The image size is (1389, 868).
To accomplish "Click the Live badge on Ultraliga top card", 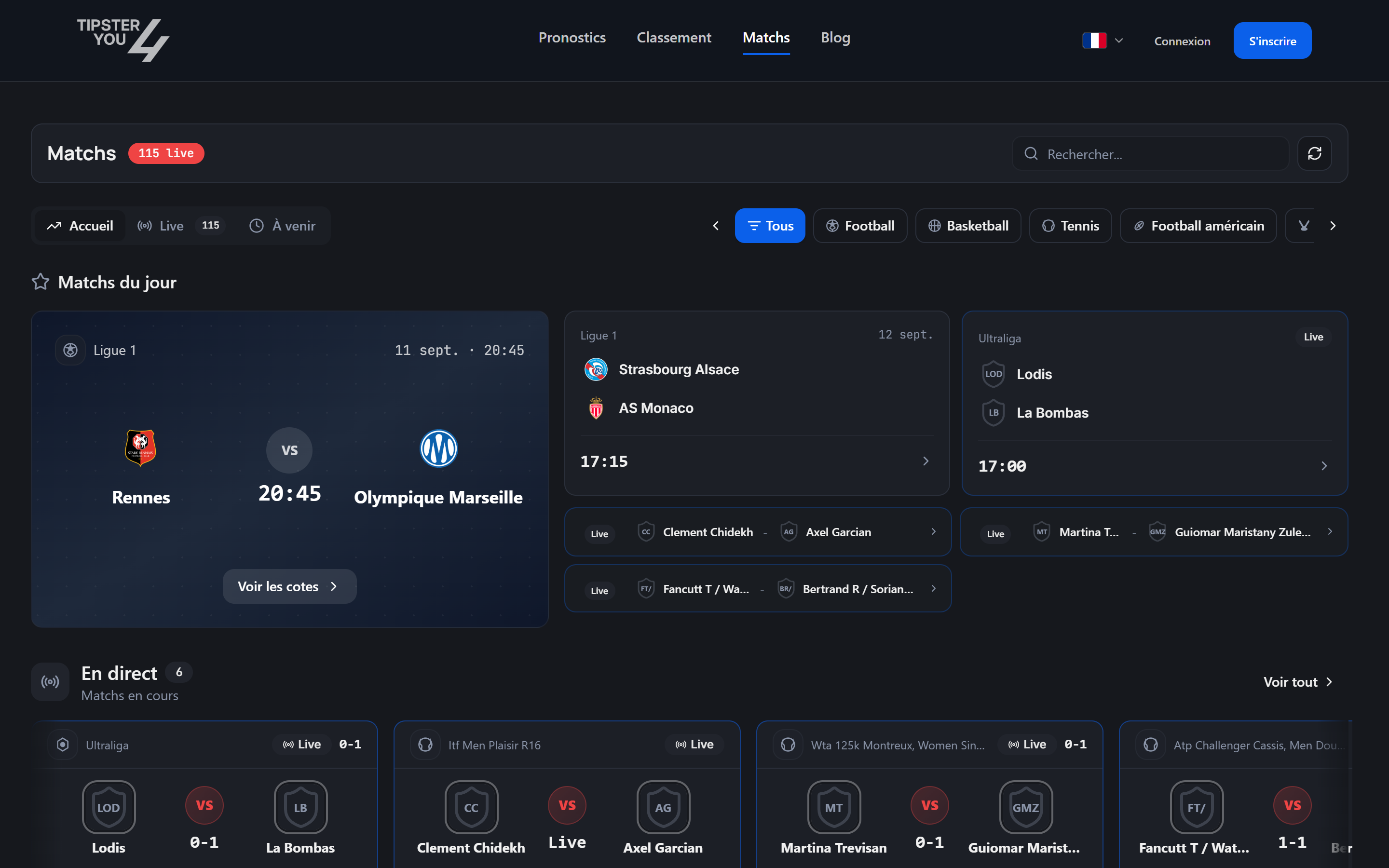I will pos(1313,337).
